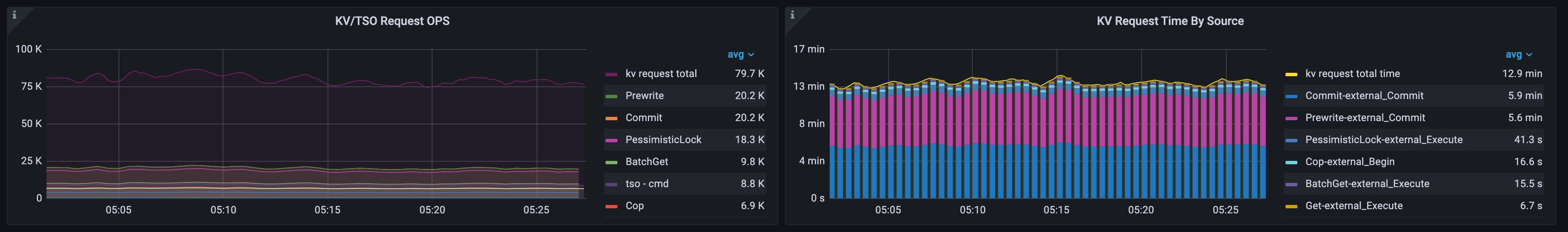Open avg sort dropdown in Request Time legend
Viewport: 1568px width, 232px height.
click(x=1518, y=55)
